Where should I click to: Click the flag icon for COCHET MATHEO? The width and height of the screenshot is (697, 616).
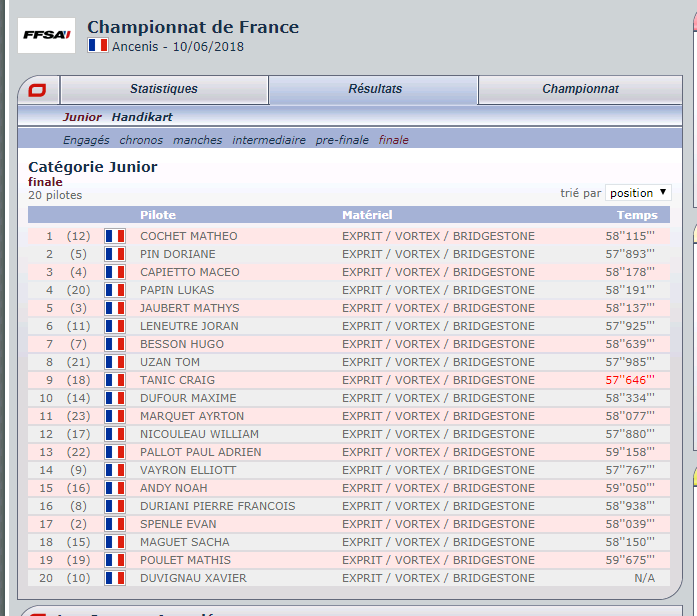click(115, 236)
